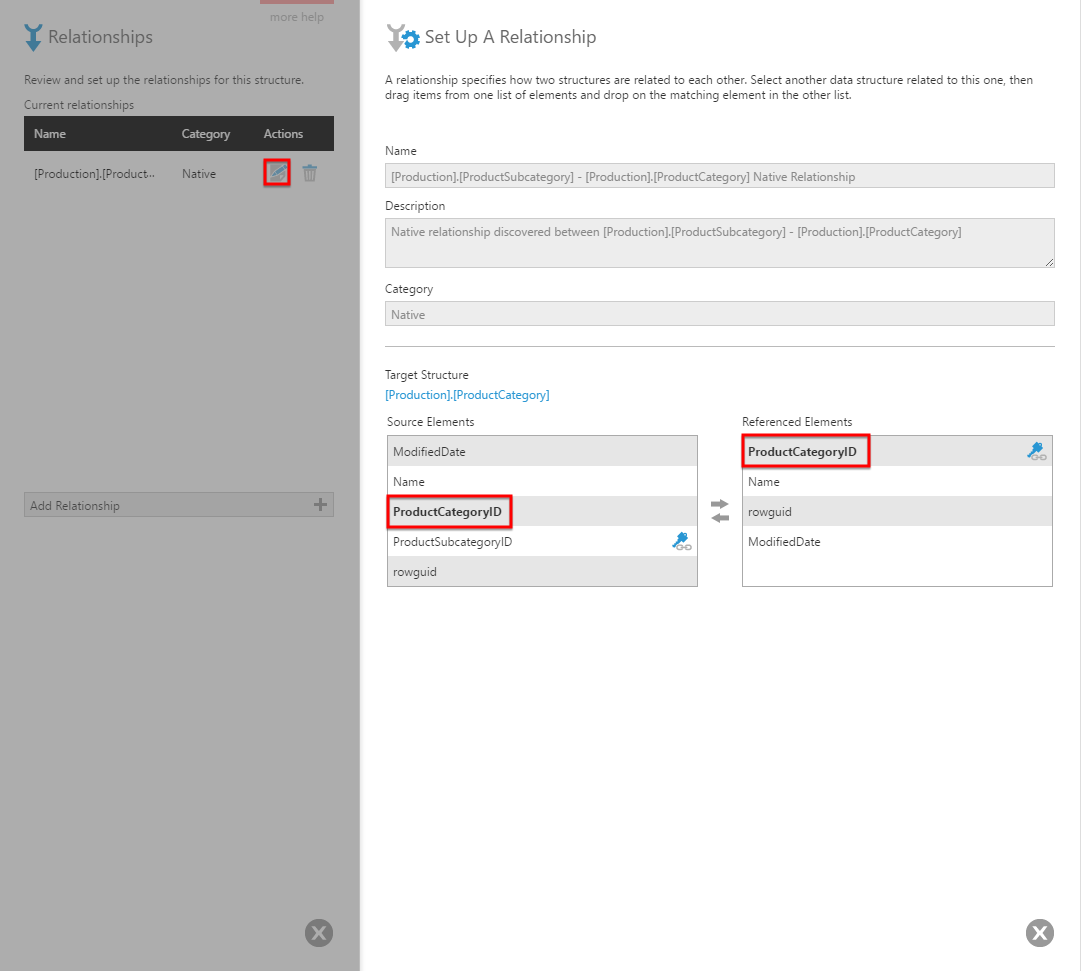Select rowguid in Source Elements

(542, 572)
